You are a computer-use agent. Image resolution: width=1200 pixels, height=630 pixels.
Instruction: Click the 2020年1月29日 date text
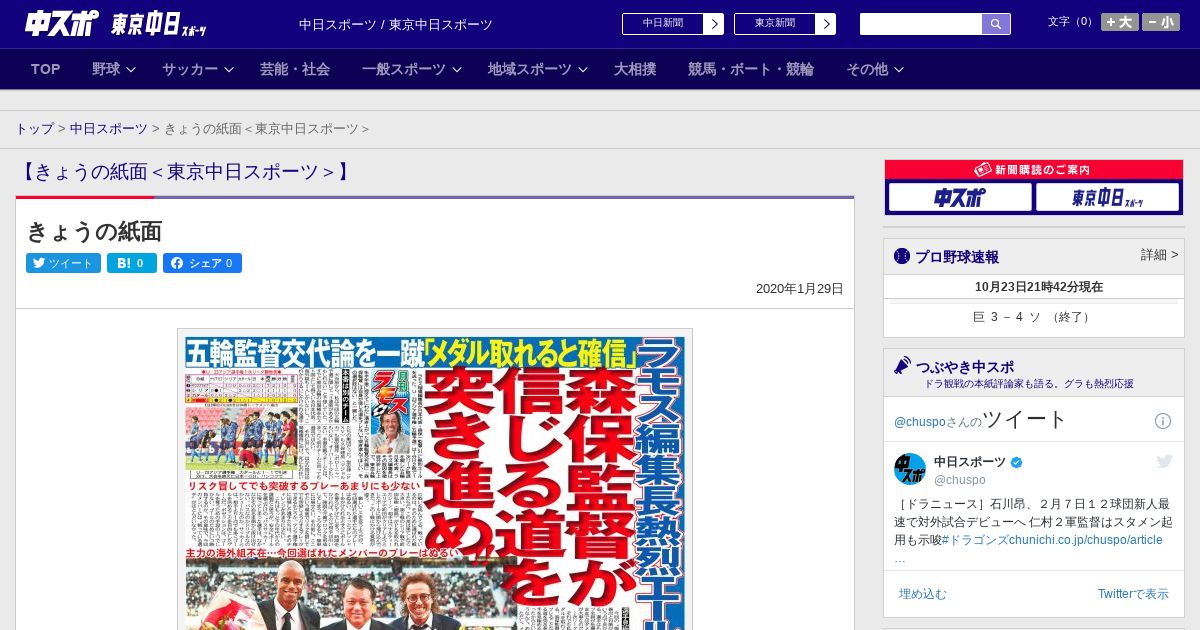pyautogui.click(x=800, y=289)
